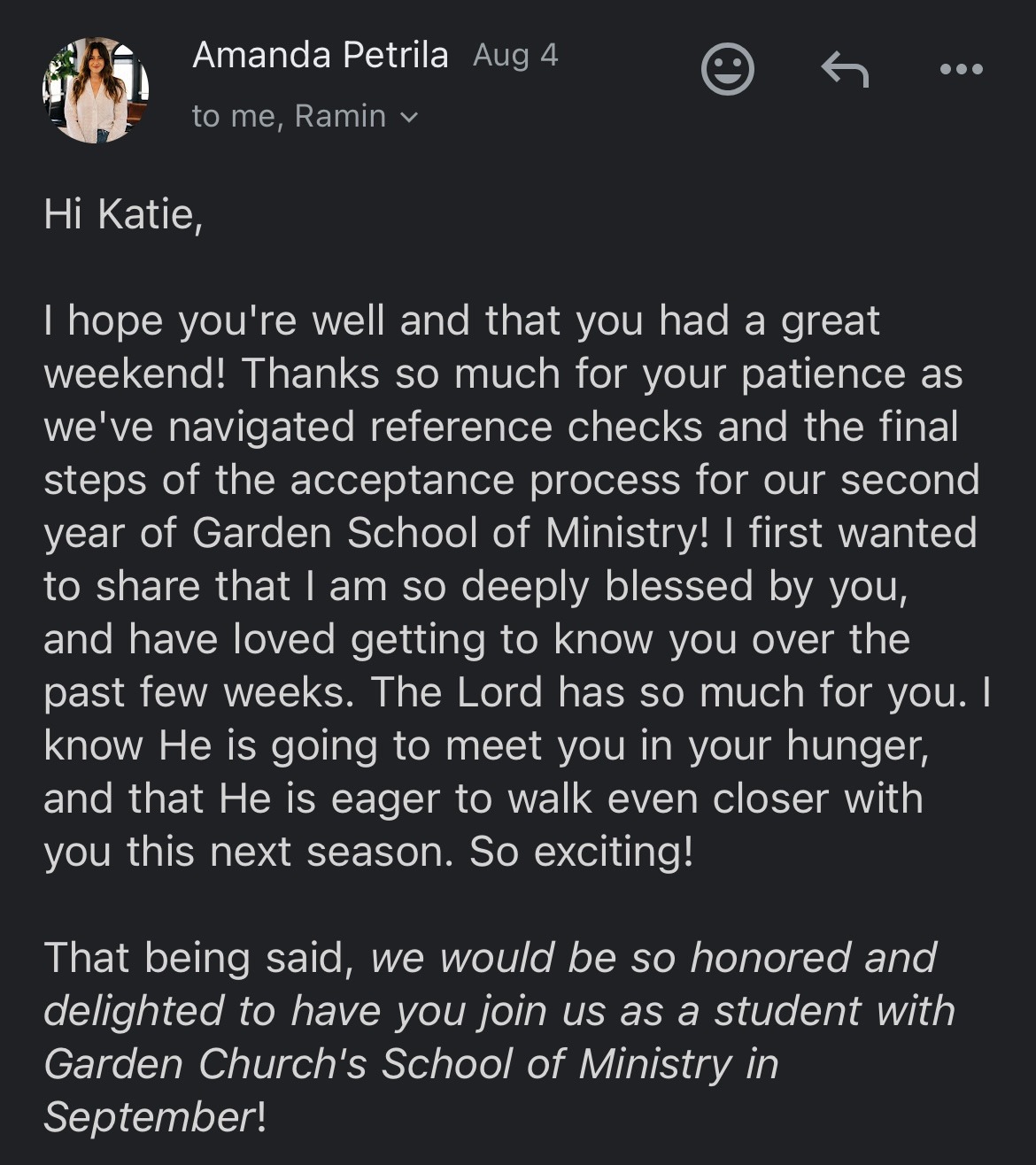Open Amanda Petrila's profile photo
1036x1165 pixels.
96,90
